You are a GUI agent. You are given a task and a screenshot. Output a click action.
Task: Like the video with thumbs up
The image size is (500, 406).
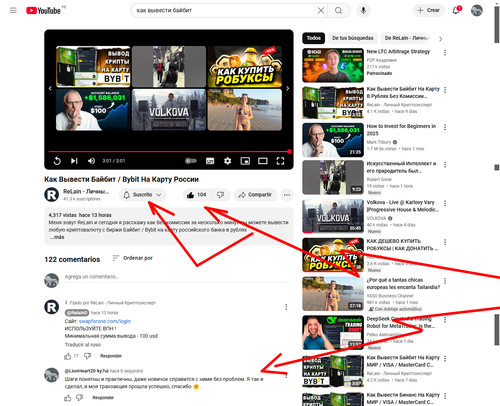[x=197, y=195]
